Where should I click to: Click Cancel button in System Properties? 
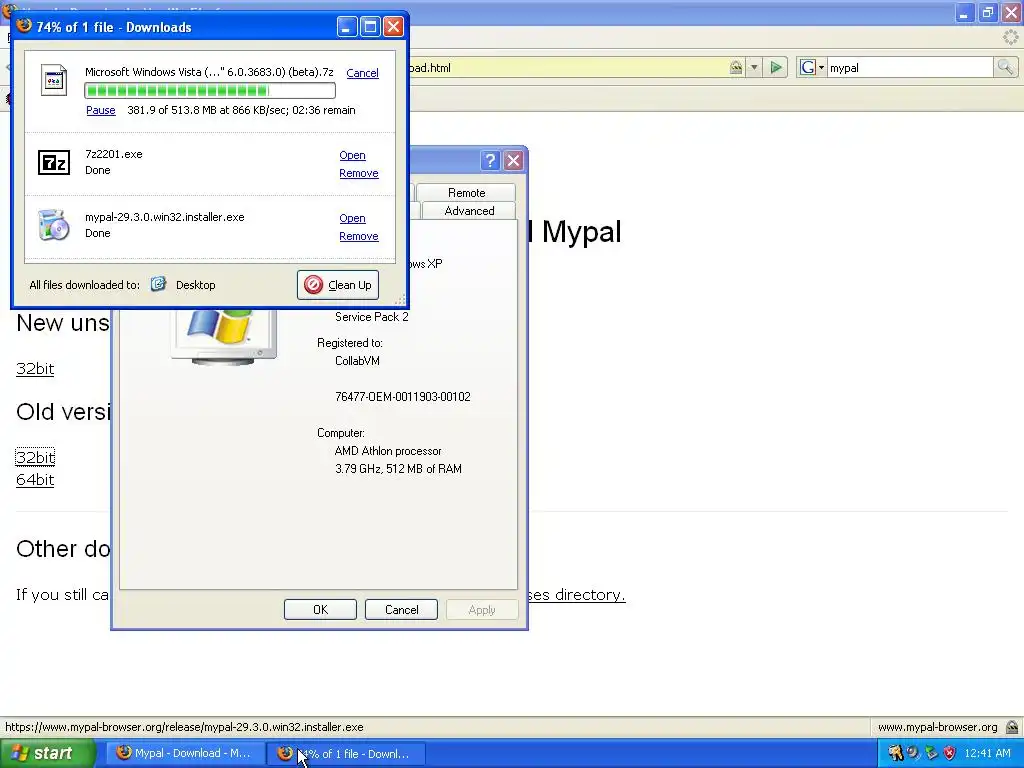tap(401, 609)
